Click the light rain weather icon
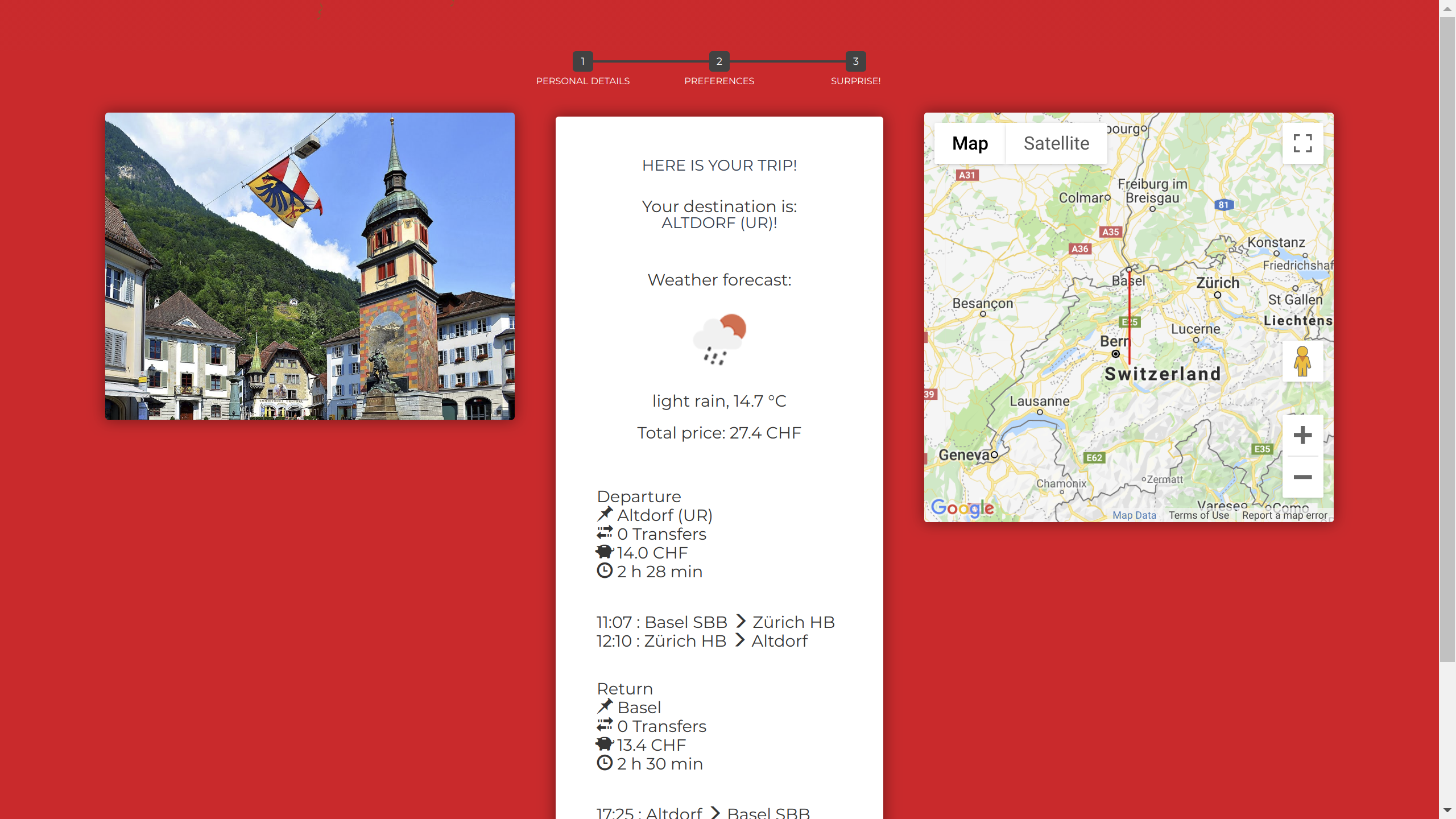This screenshot has width=1456, height=819. [719, 340]
